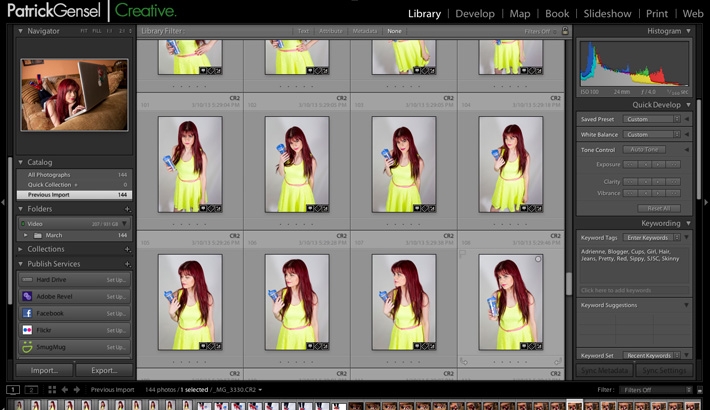This screenshot has width=710, height=410.
Task: Select Navigator FILL zoom option
Action: pyautogui.click(x=97, y=31)
